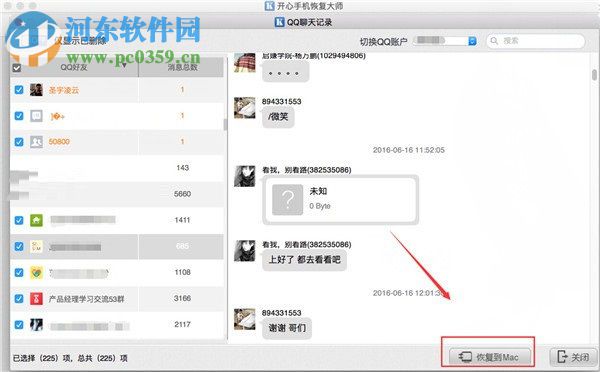Uncheck the checkbox for 产品经理学习交流53群

coord(19,299)
